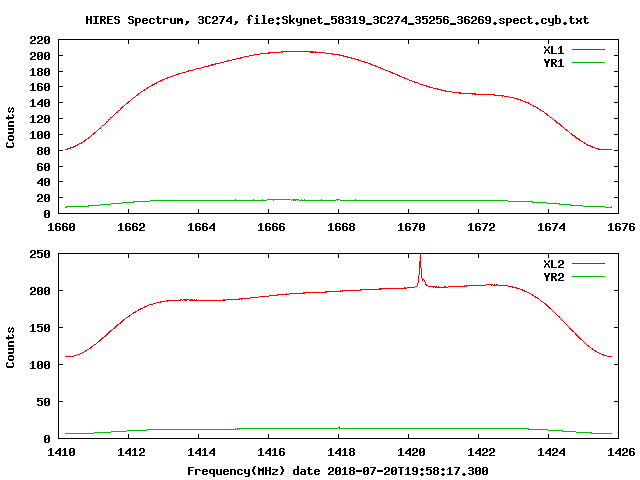Click the HIRES Spectrum plot title
Viewport: 640px width, 480px height.
[x=337, y=20]
